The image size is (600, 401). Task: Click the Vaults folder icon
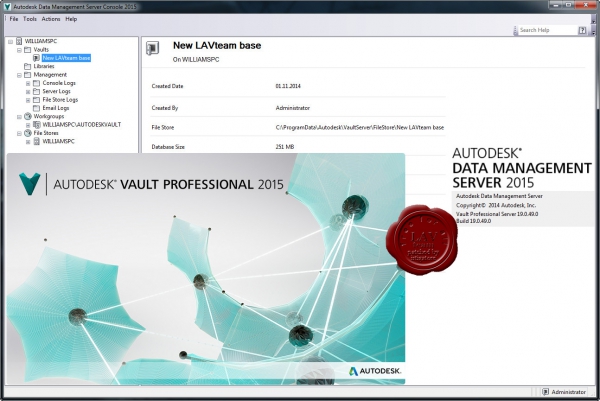pos(28,49)
